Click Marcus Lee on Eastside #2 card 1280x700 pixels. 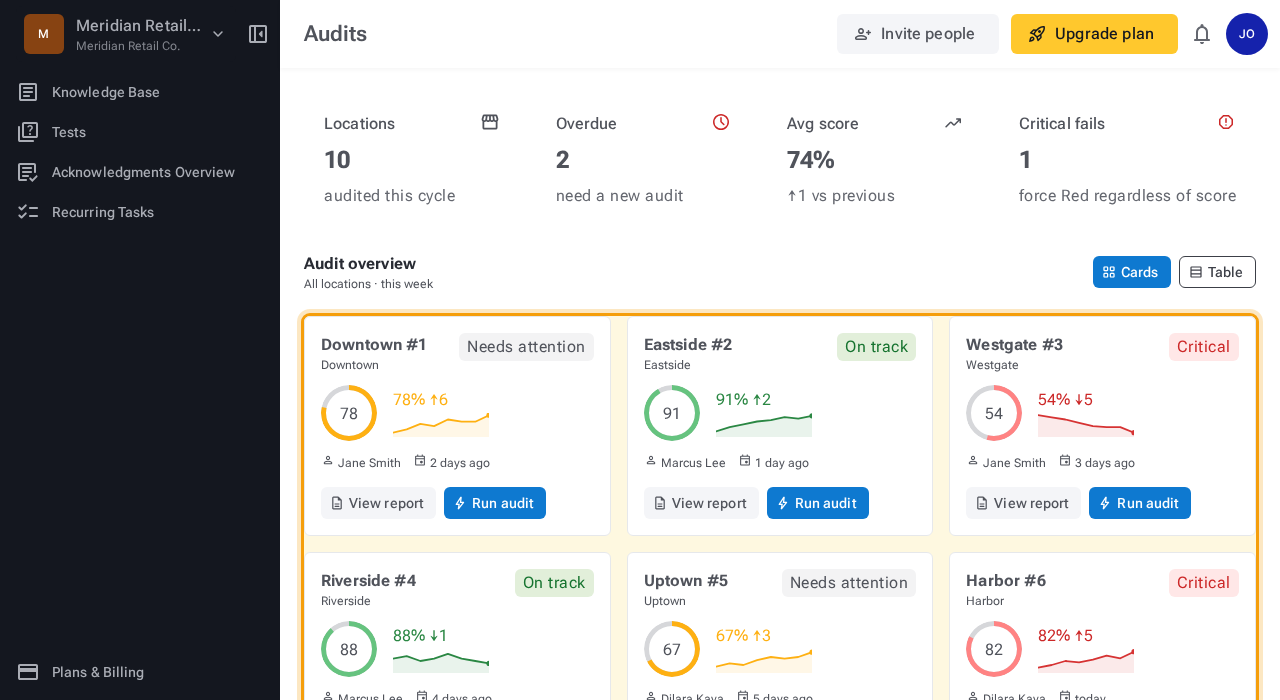pos(693,463)
